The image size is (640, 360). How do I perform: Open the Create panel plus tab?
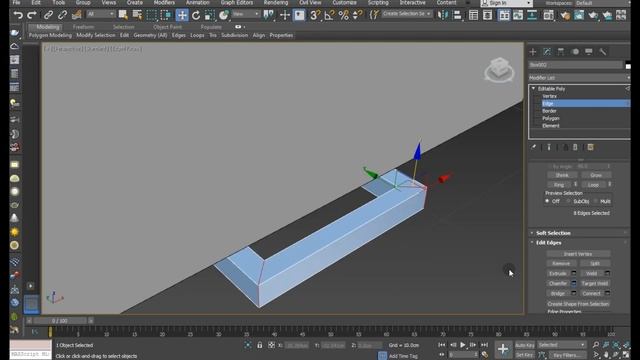coord(533,51)
